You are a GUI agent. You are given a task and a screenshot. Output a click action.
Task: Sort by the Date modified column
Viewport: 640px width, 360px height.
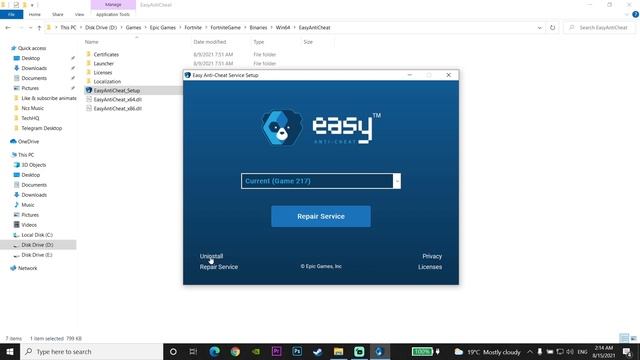(x=210, y=42)
